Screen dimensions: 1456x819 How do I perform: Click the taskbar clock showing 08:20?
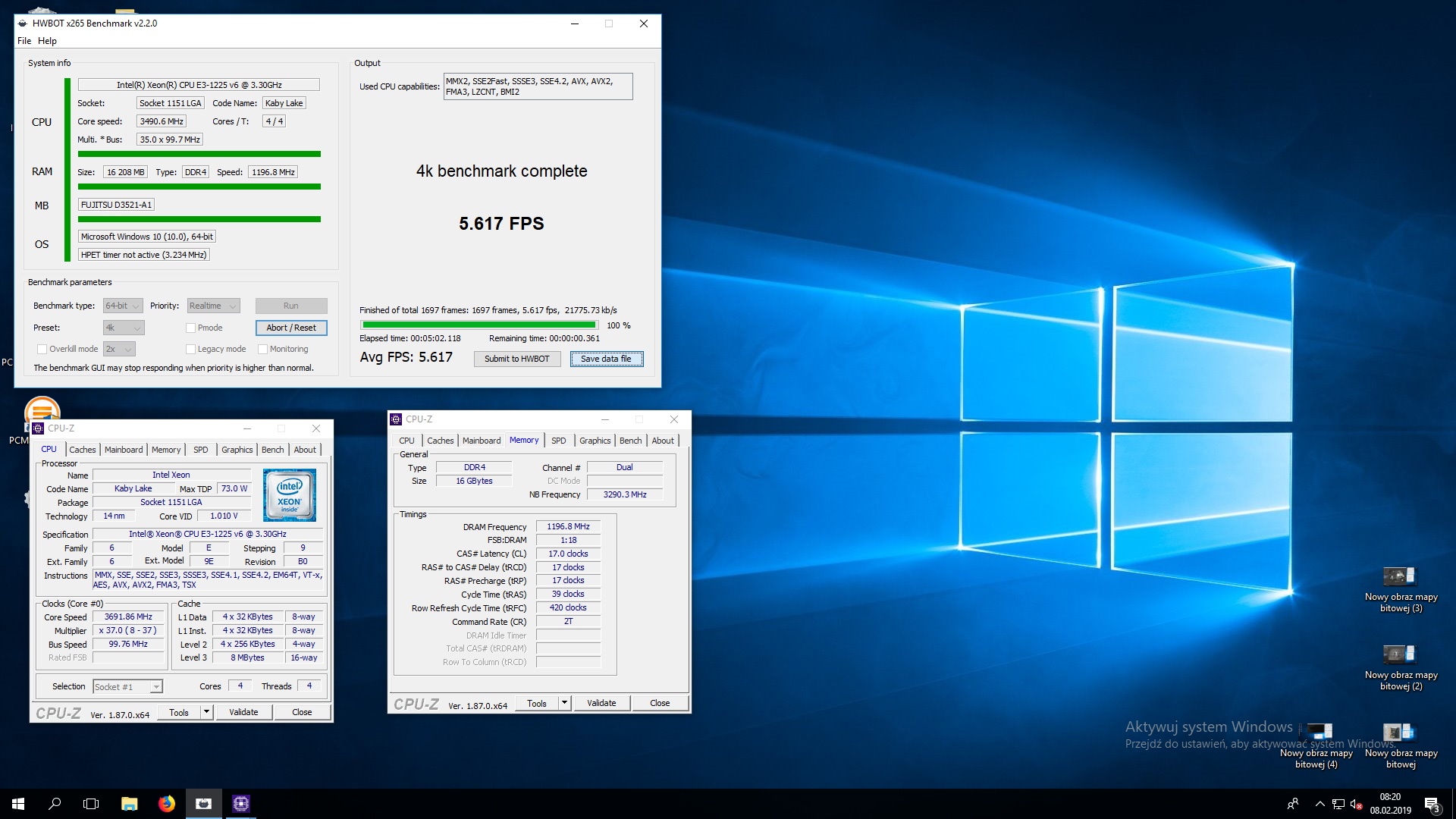point(1390,804)
